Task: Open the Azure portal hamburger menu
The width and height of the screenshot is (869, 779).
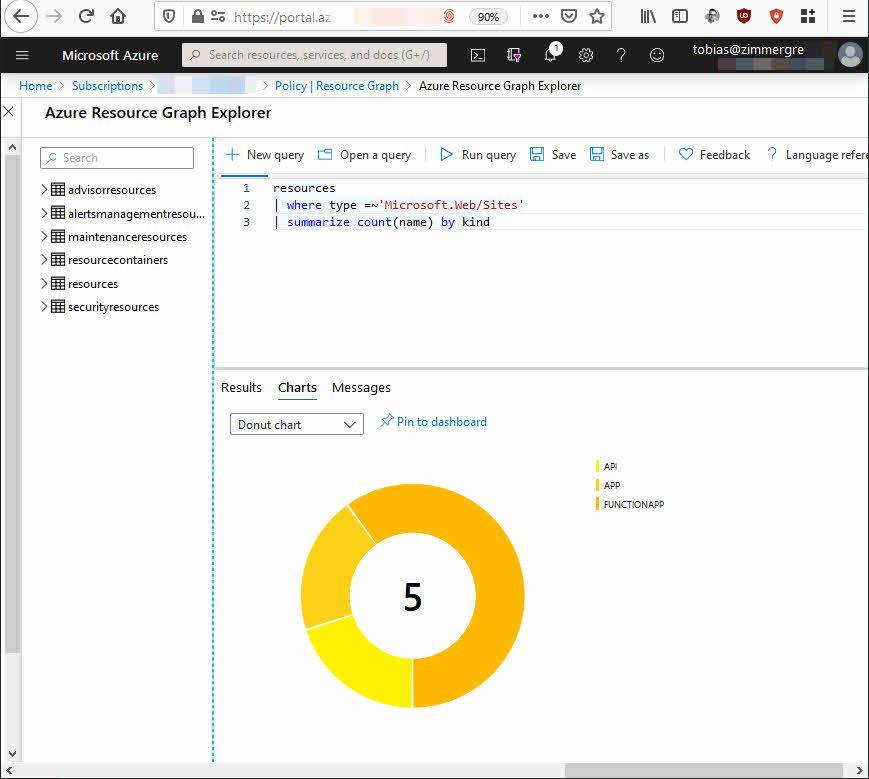Action: point(23,55)
